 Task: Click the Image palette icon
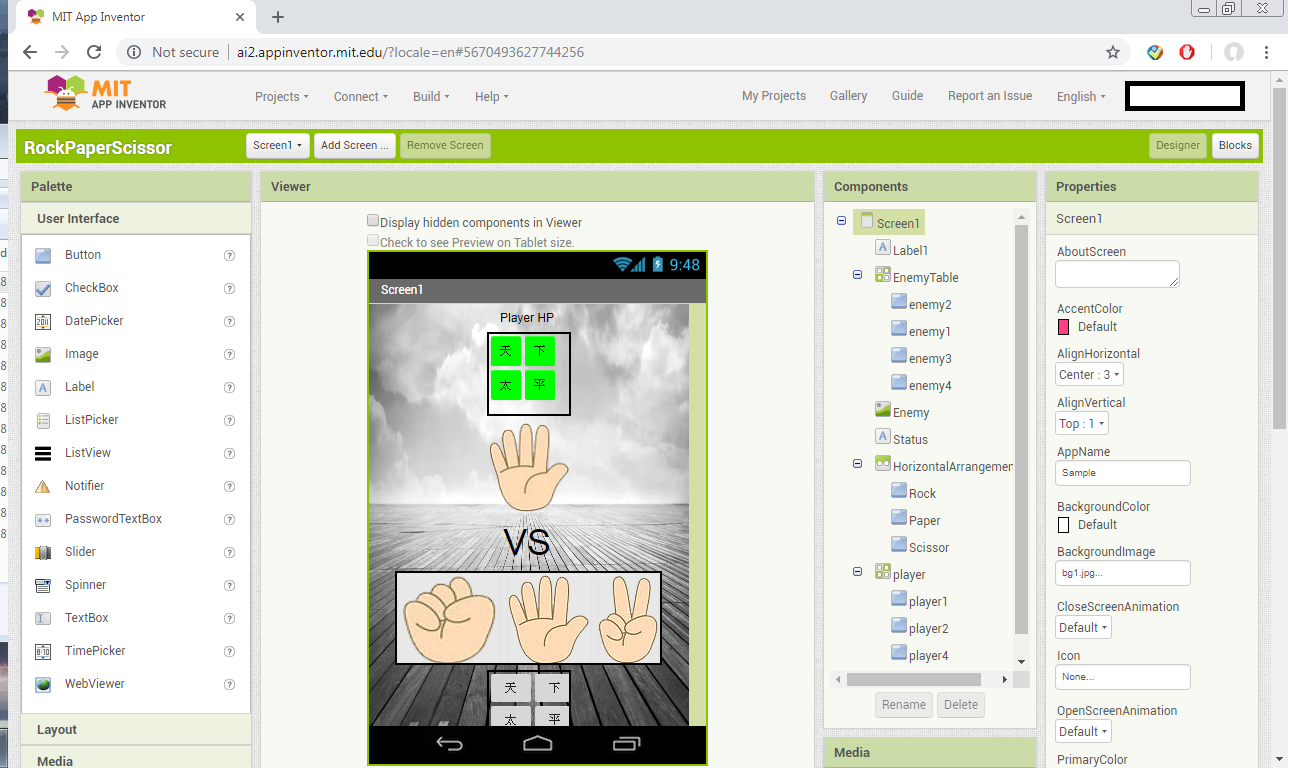[x=43, y=354]
